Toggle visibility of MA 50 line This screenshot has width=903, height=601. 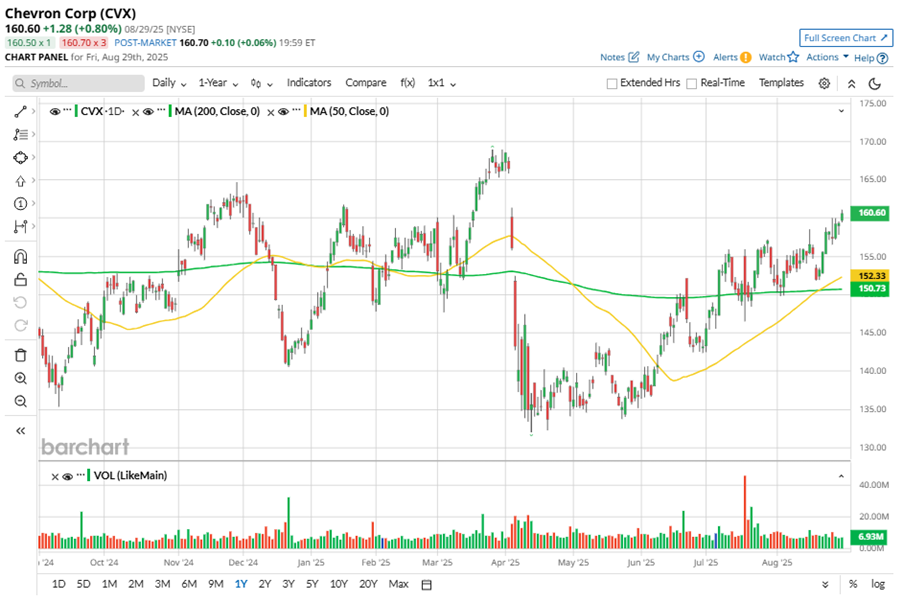pos(283,112)
